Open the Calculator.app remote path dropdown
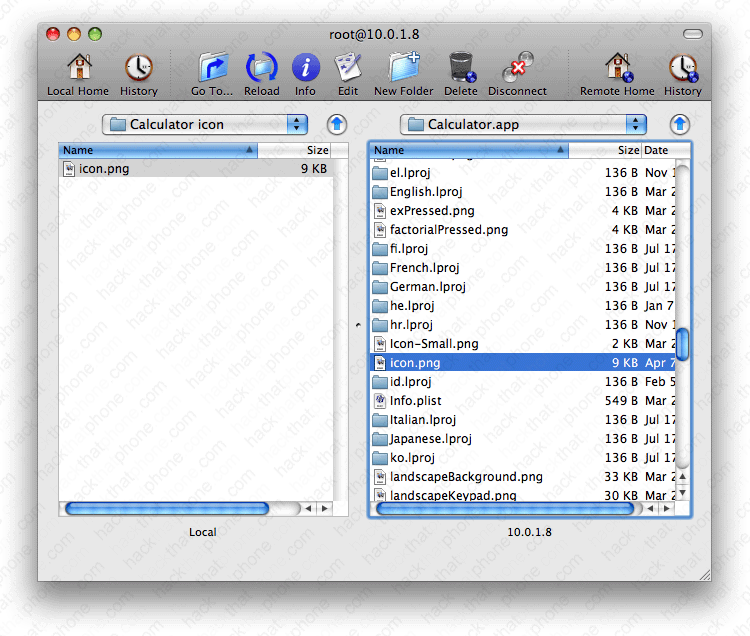 (x=523, y=124)
